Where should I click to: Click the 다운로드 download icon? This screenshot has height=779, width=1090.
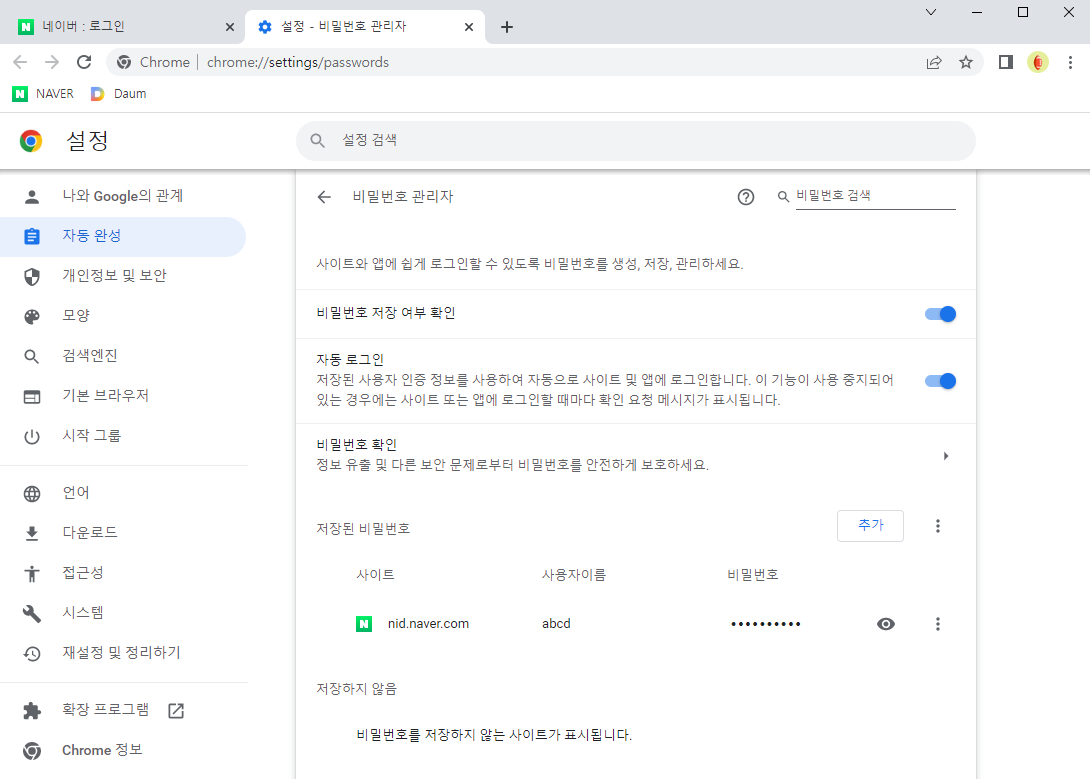pyautogui.click(x=32, y=533)
